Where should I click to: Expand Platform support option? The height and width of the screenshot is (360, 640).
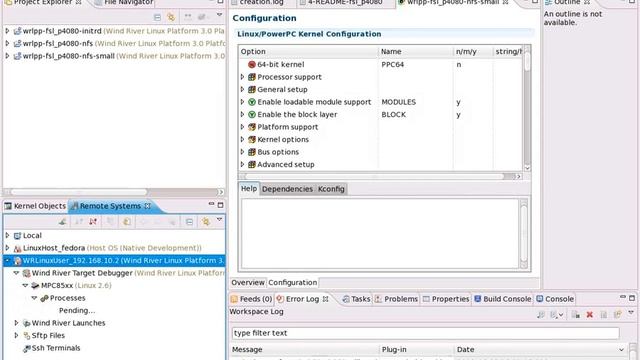[242, 127]
